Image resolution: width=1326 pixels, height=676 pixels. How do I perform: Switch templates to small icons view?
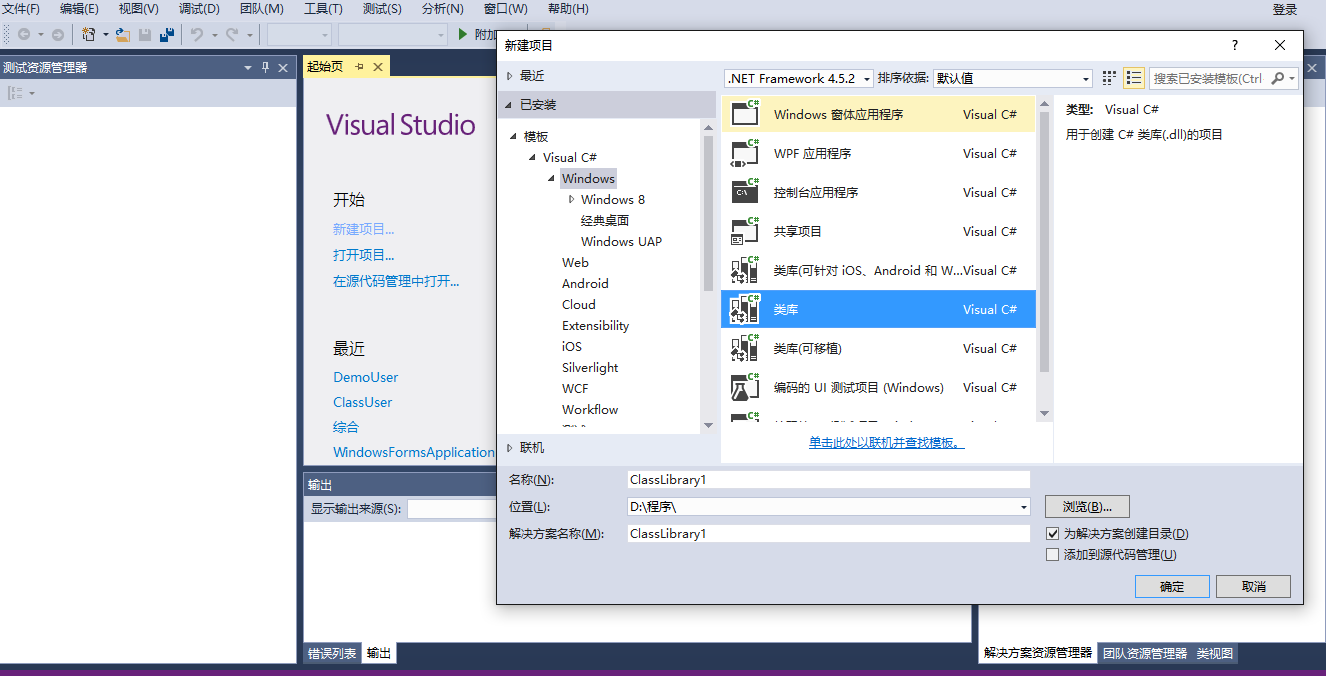(x=1109, y=78)
